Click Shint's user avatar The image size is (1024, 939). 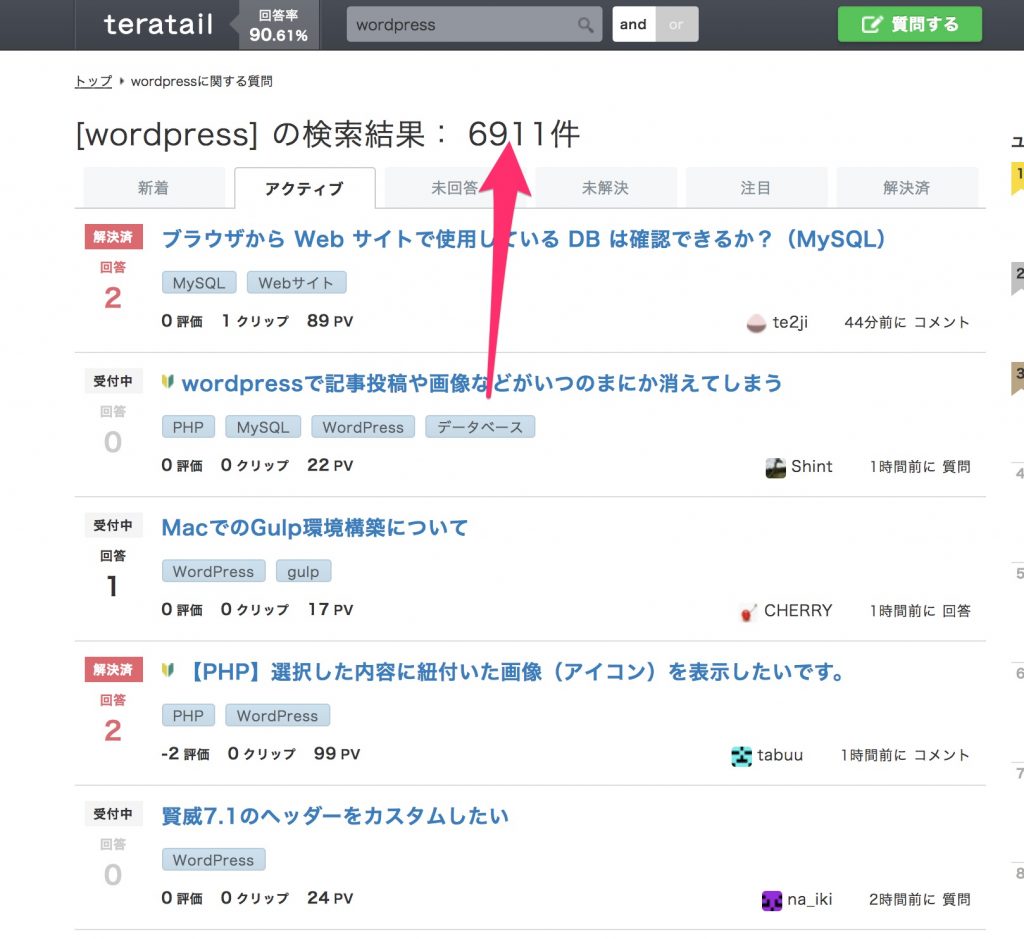775,467
